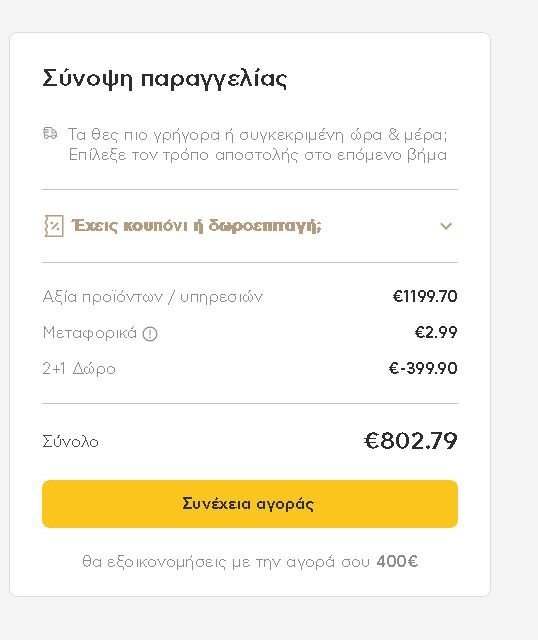Click the 2+1 Δώρο label
The height and width of the screenshot is (640, 538).
click(x=79, y=369)
